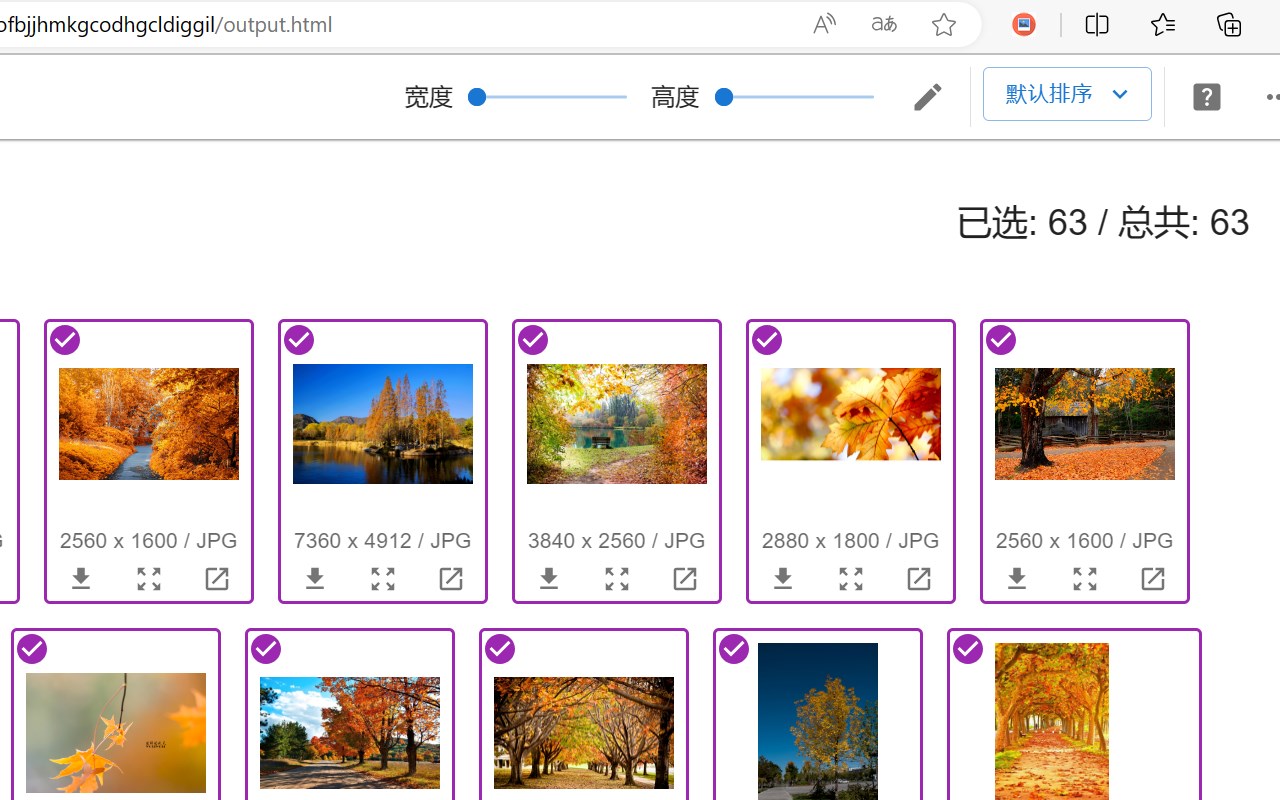
Task: Download the 2880 x 1800 image
Action: [x=783, y=579]
